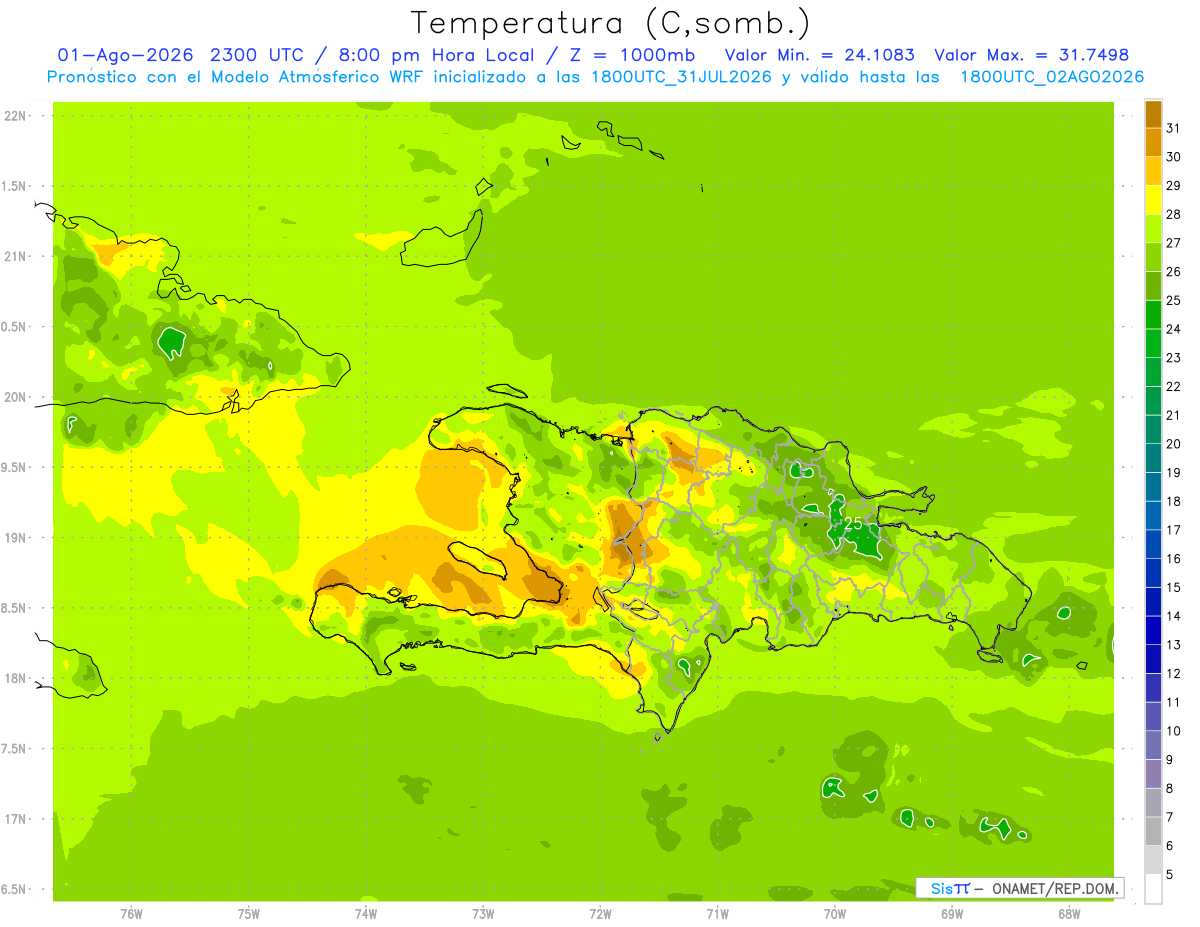1200x927 pixels.
Task: Click the white swatch below 5
Action: (1153, 889)
